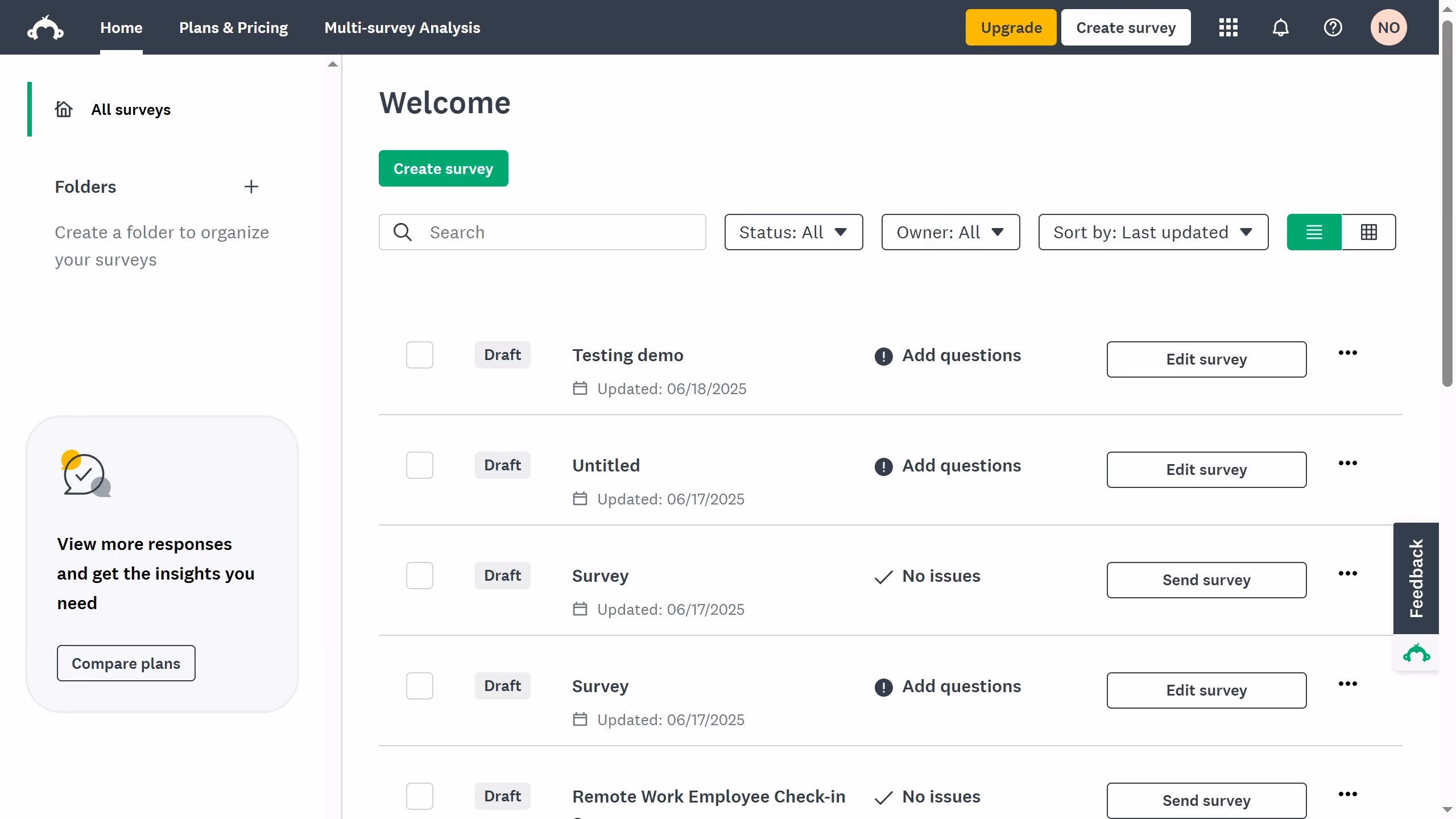This screenshot has width=1456, height=819.
Task: Click the Folders heading
Action: pyautogui.click(x=85, y=187)
